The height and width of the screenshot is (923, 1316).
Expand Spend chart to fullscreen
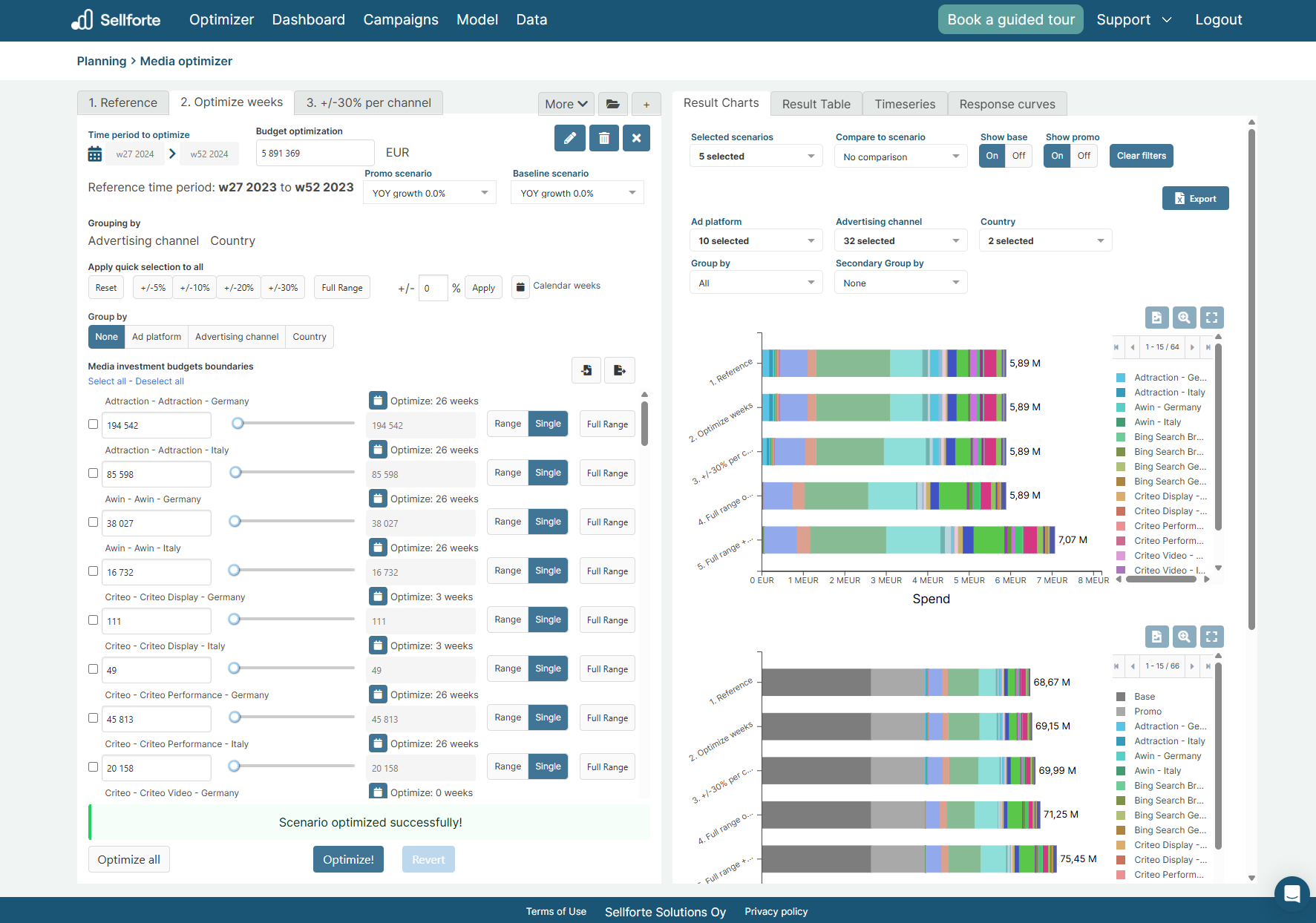(x=1212, y=318)
